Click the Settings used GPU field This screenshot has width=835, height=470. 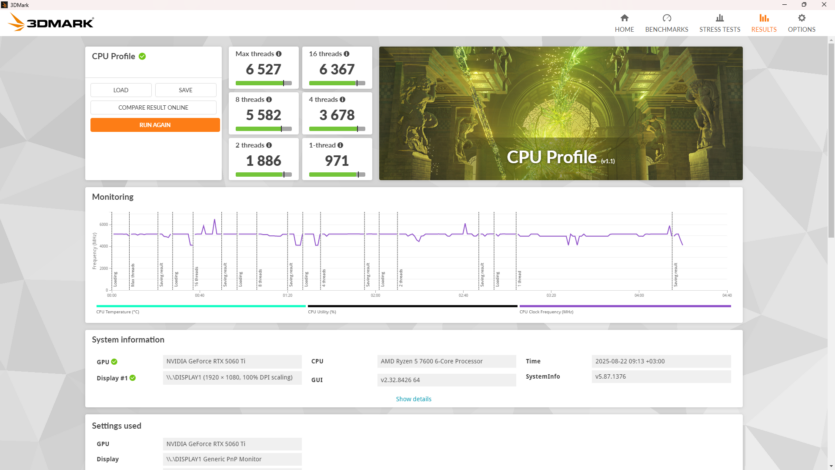point(232,444)
